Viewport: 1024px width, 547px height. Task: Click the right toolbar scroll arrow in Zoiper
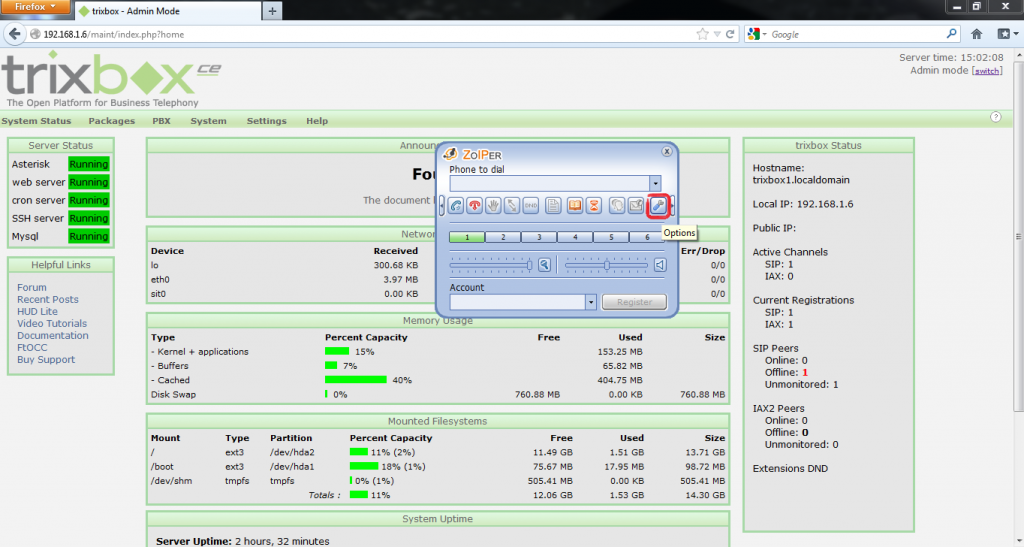(x=673, y=206)
